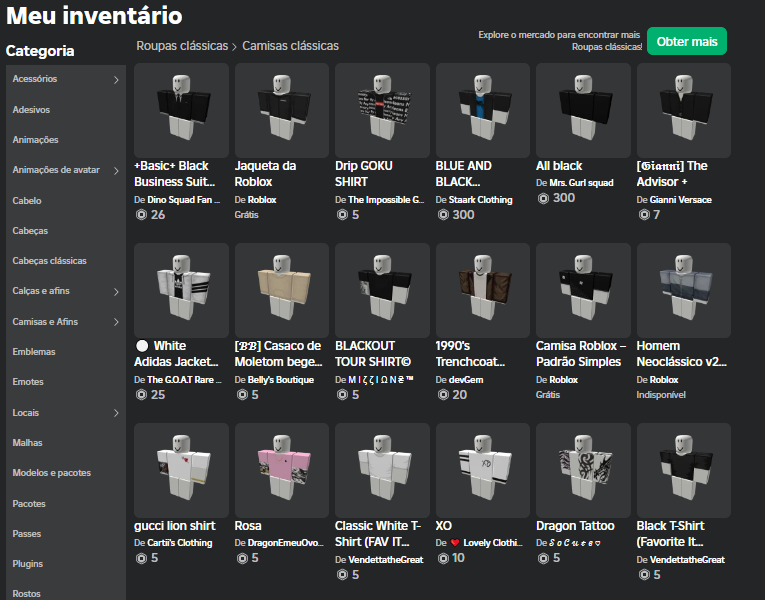765x600 pixels.
Task: Open the Emotes category
Action: 28,382
